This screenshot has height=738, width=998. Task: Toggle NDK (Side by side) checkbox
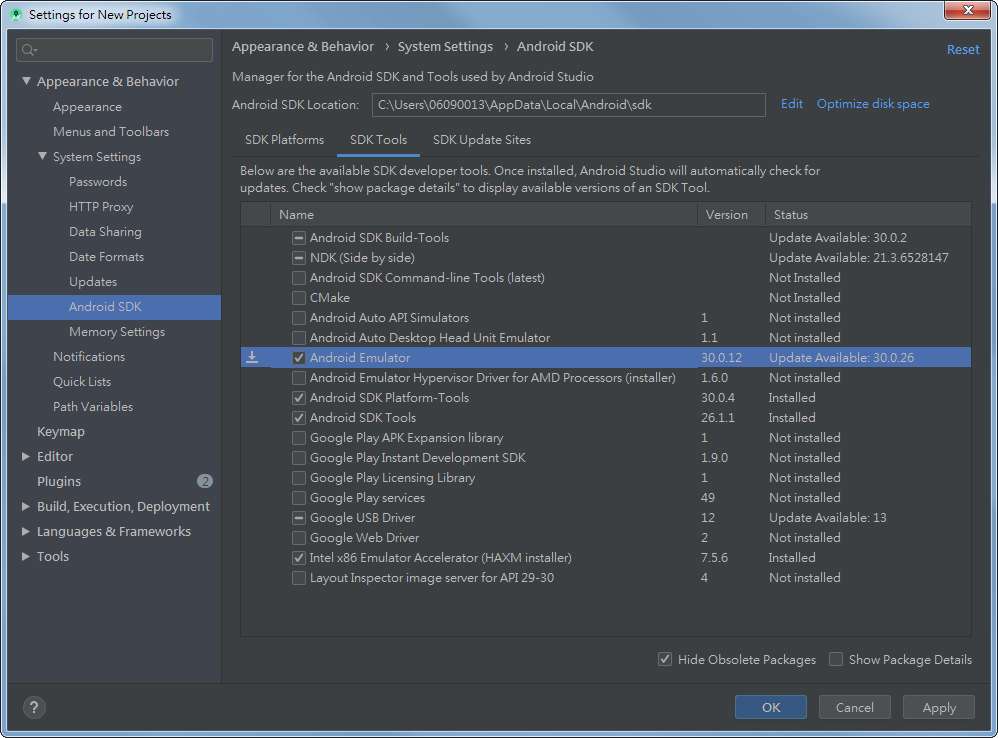[299, 258]
